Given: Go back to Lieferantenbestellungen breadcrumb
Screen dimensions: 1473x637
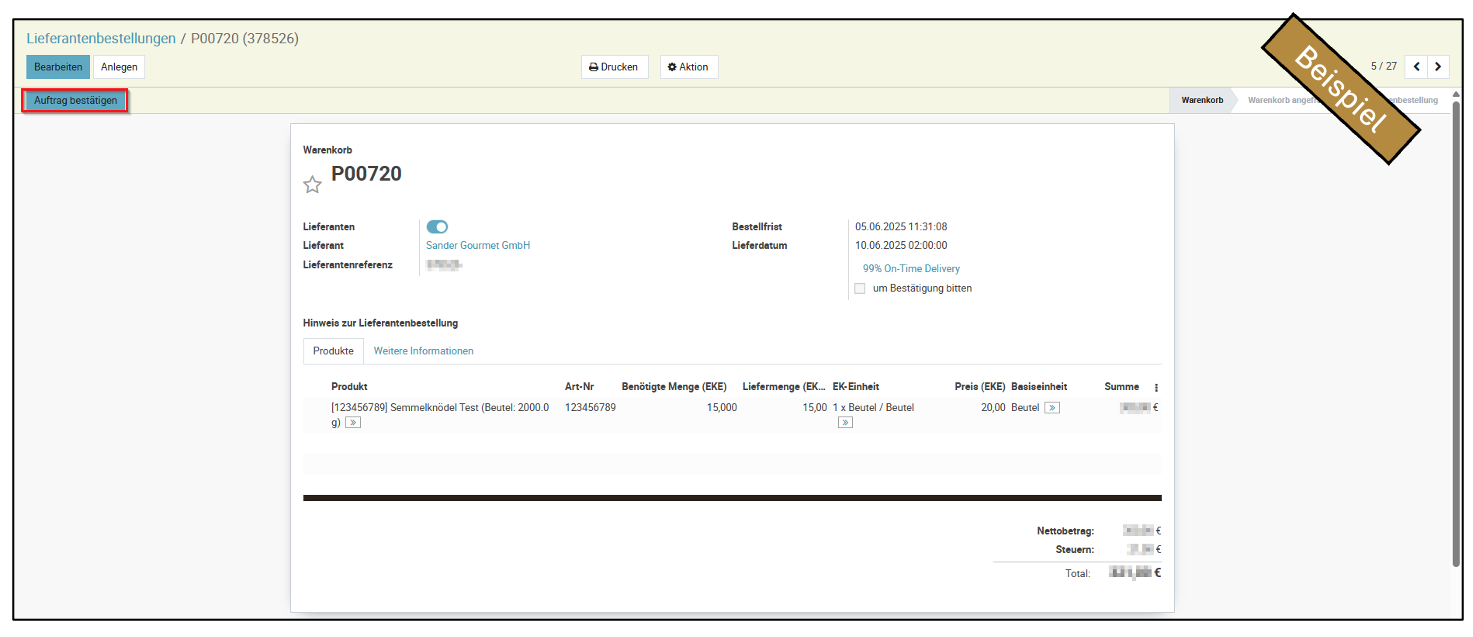Looking at the screenshot, I should [x=100, y=39].
